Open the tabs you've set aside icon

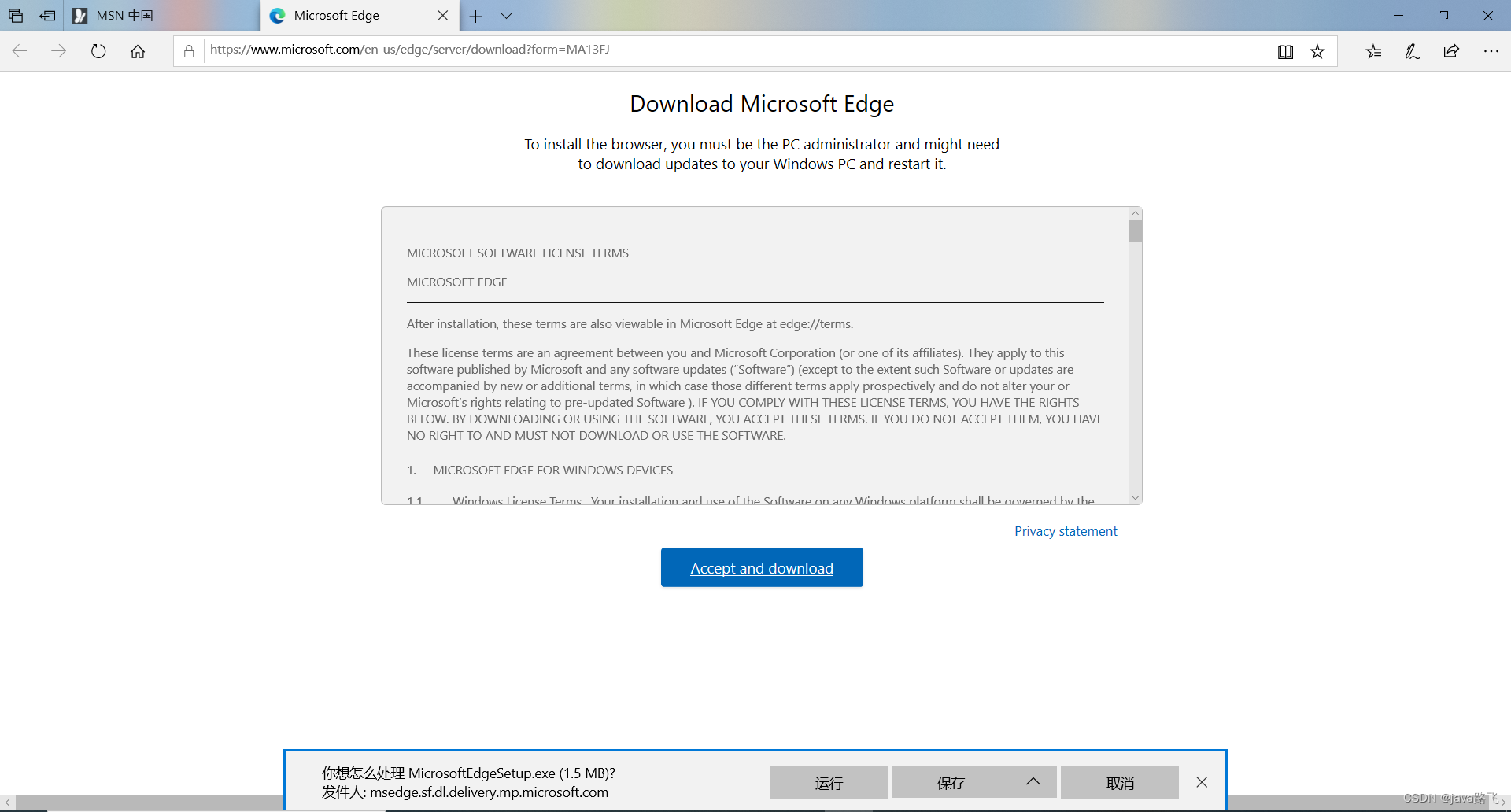click(16, 16)
